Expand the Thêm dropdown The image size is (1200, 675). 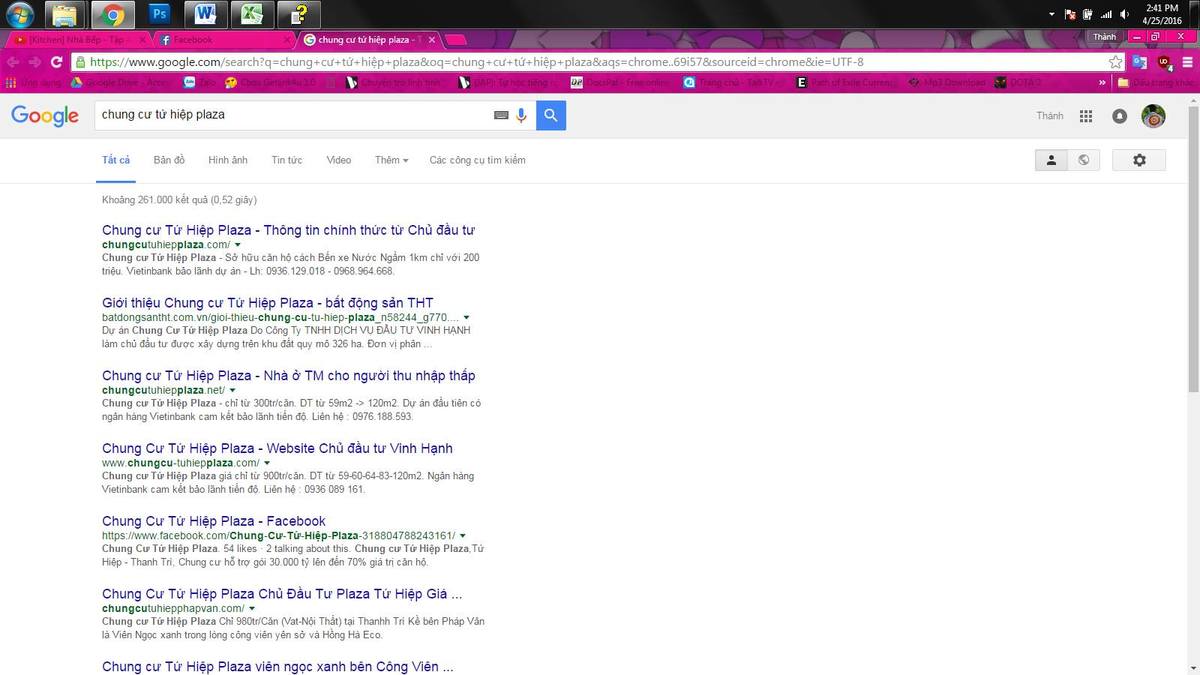click(x=391, y=160)
